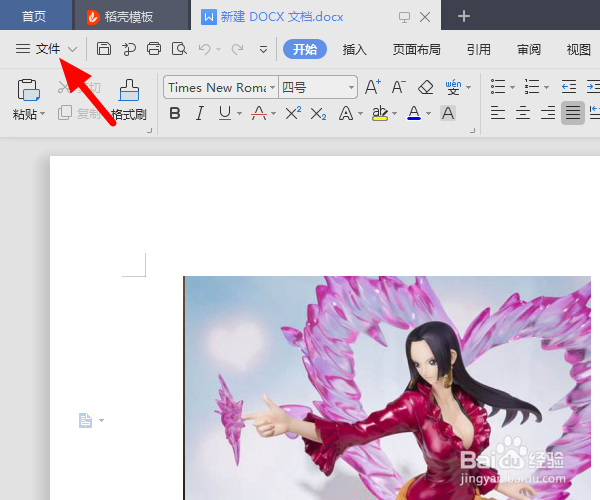Align text right
This screenshot has height=500, width=600.
(x=548, y=113)
